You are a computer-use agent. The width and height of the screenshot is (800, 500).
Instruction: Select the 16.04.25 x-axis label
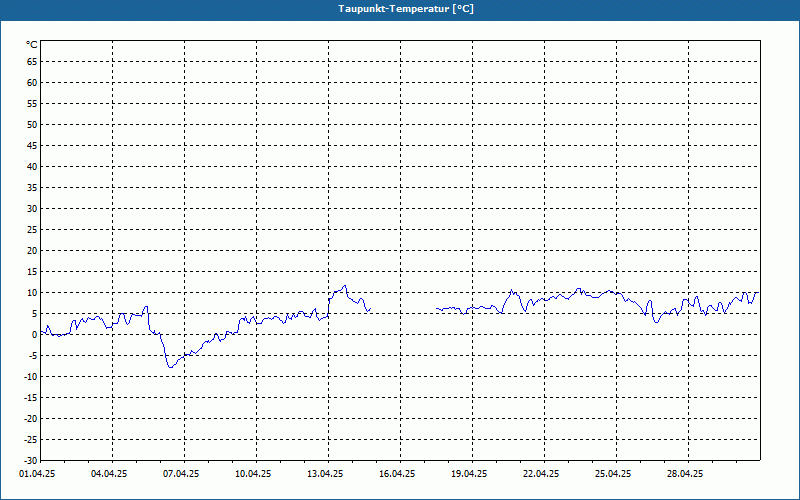click(397, 474)
